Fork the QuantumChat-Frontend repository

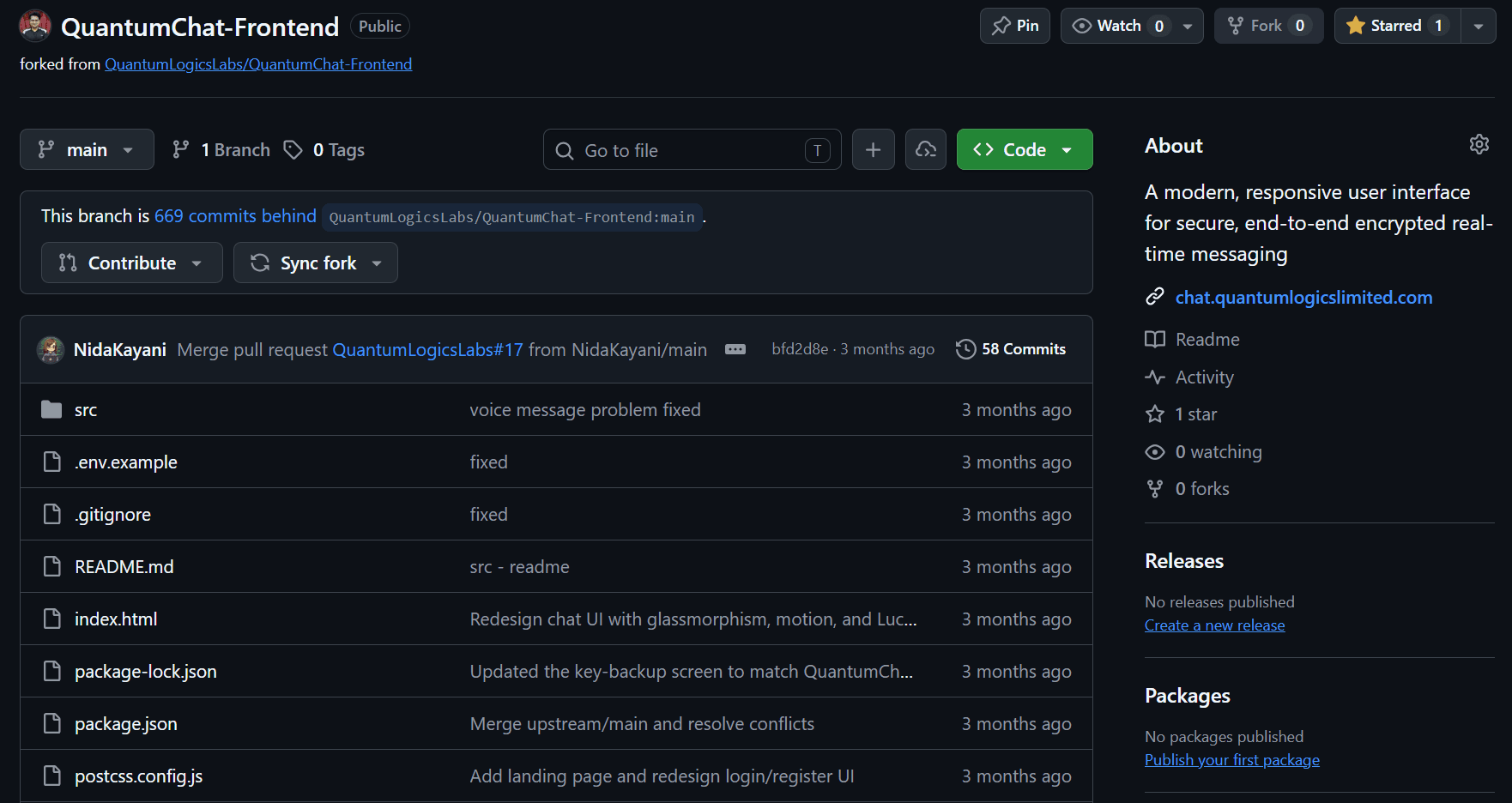coord(1268,26)
